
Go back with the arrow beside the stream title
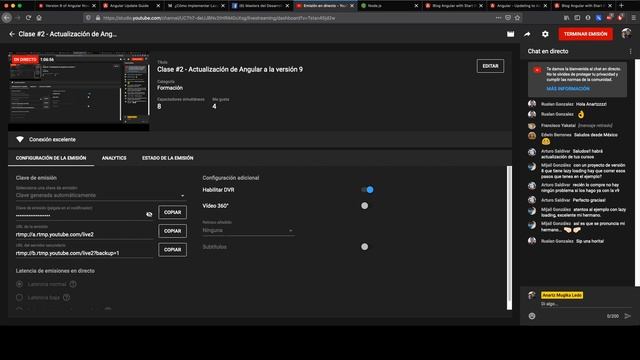[12, 34]
